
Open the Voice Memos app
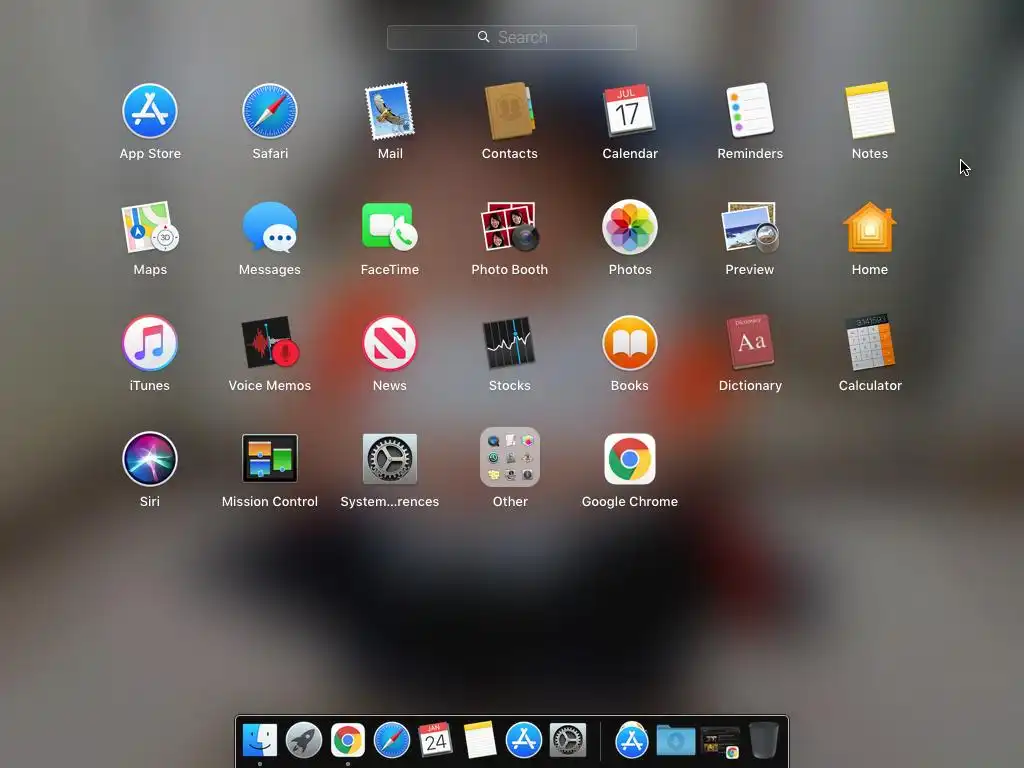[270, 343]
